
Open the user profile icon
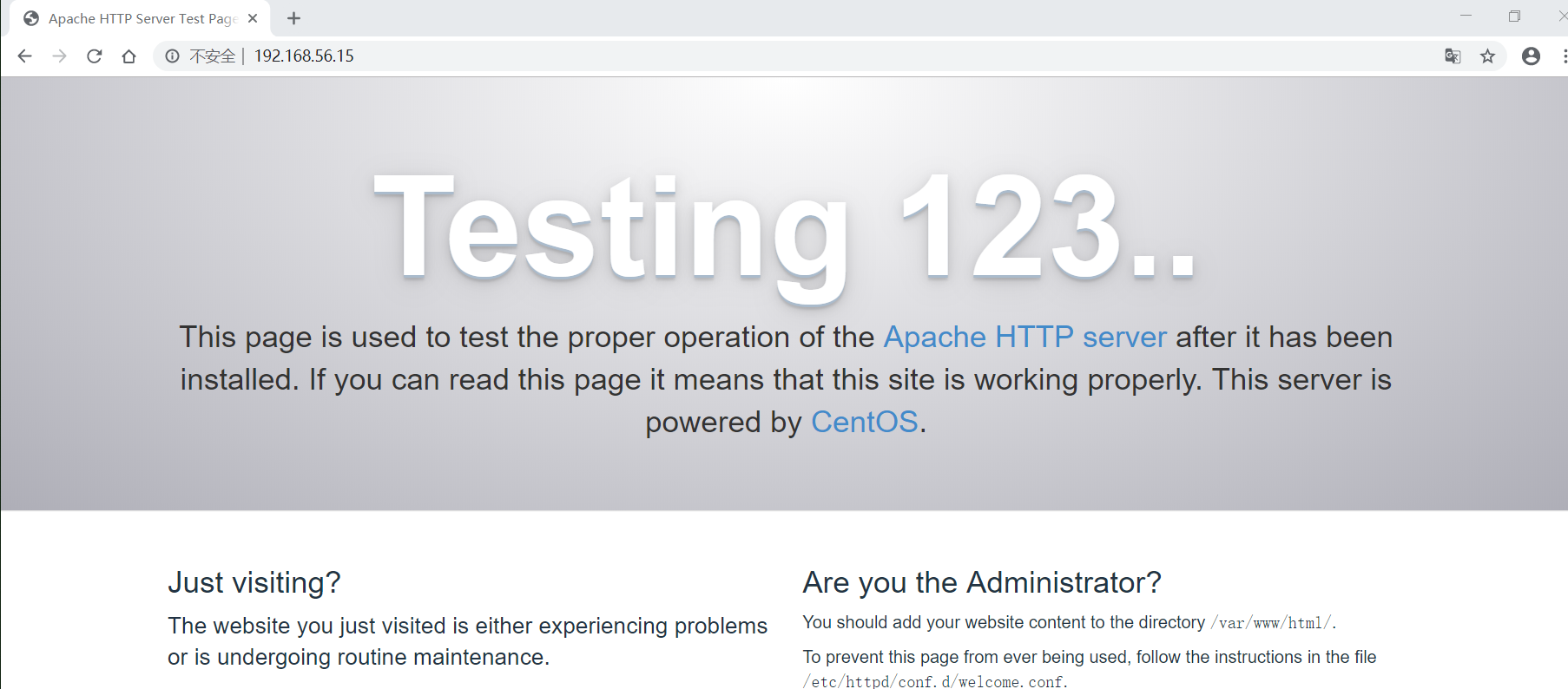click(x=1531, y=56)
